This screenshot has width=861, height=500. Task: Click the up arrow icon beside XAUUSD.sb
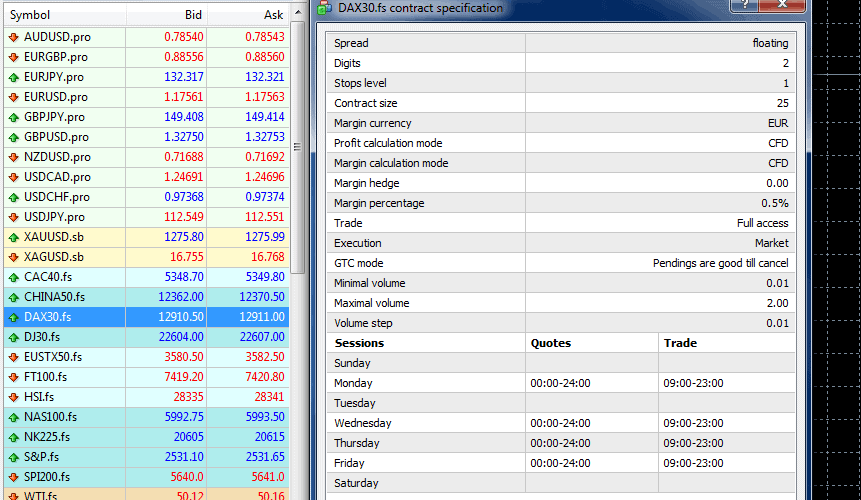[x=14, y=237]
